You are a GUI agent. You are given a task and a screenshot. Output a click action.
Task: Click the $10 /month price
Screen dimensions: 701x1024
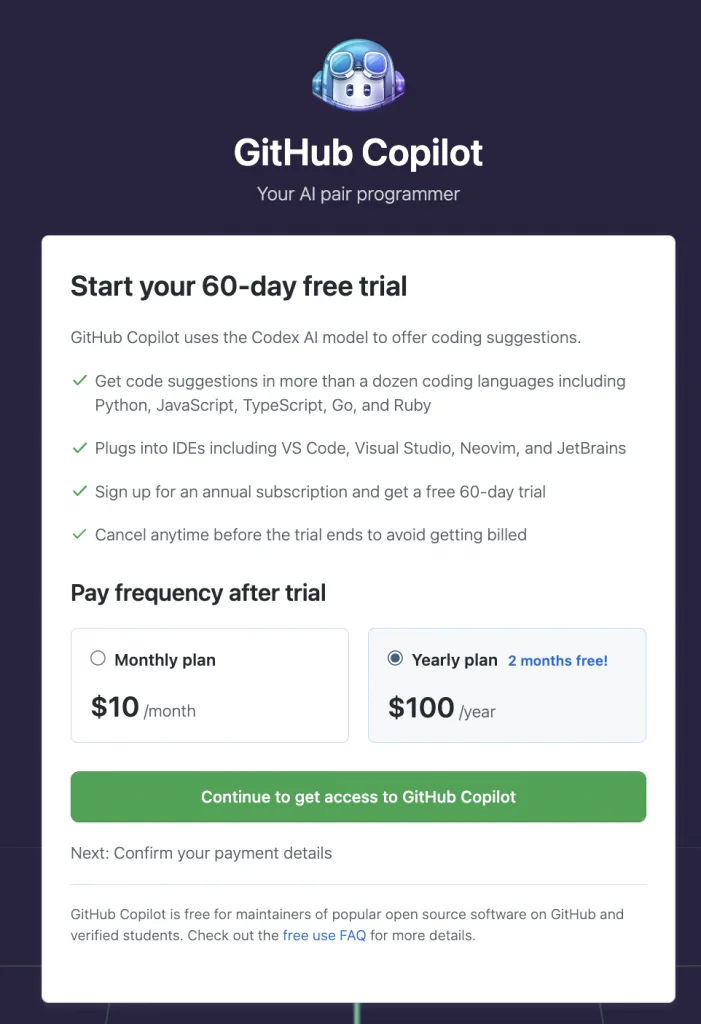tap(143, 708)
